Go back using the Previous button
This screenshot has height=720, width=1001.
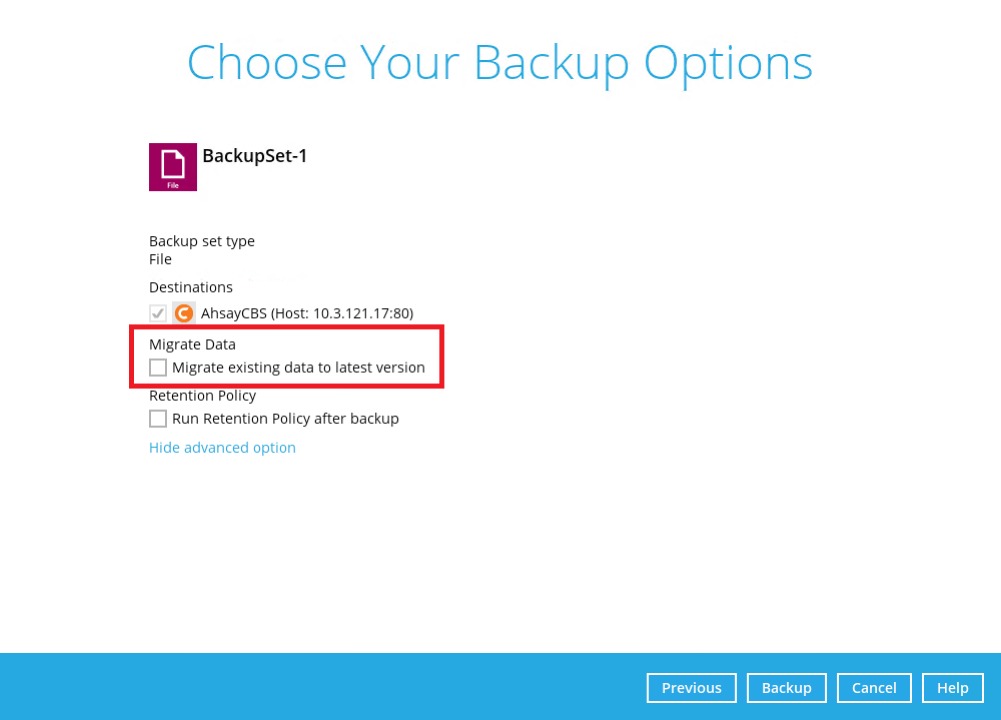691,687
